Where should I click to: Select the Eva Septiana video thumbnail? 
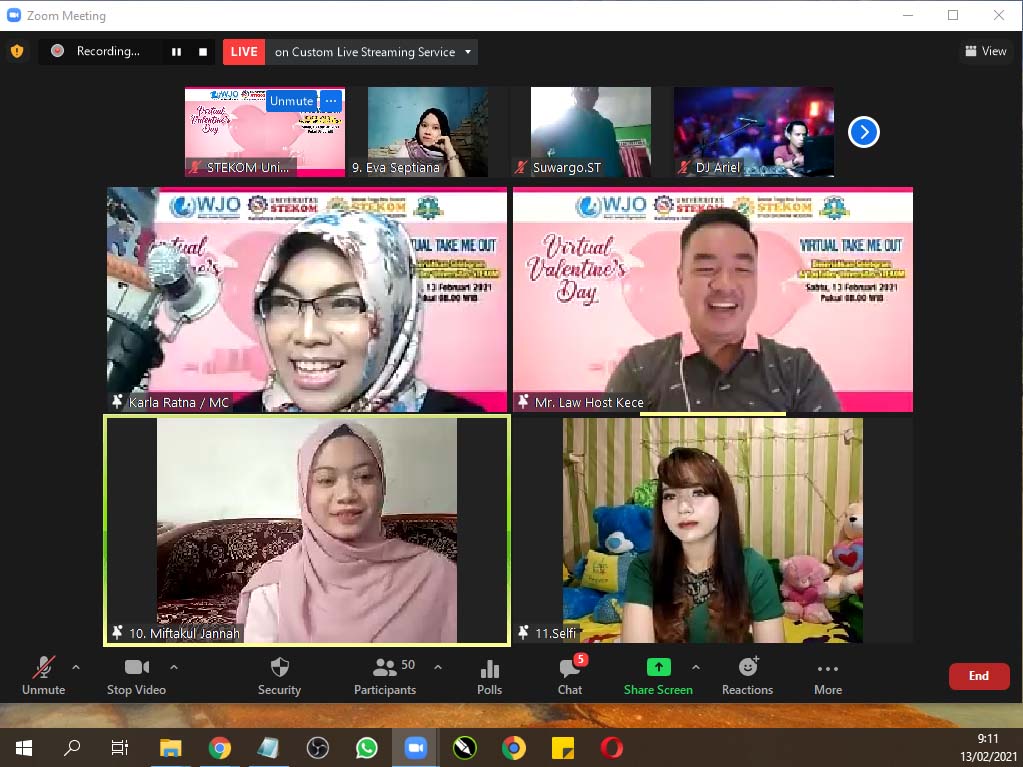tap(427, 132)
